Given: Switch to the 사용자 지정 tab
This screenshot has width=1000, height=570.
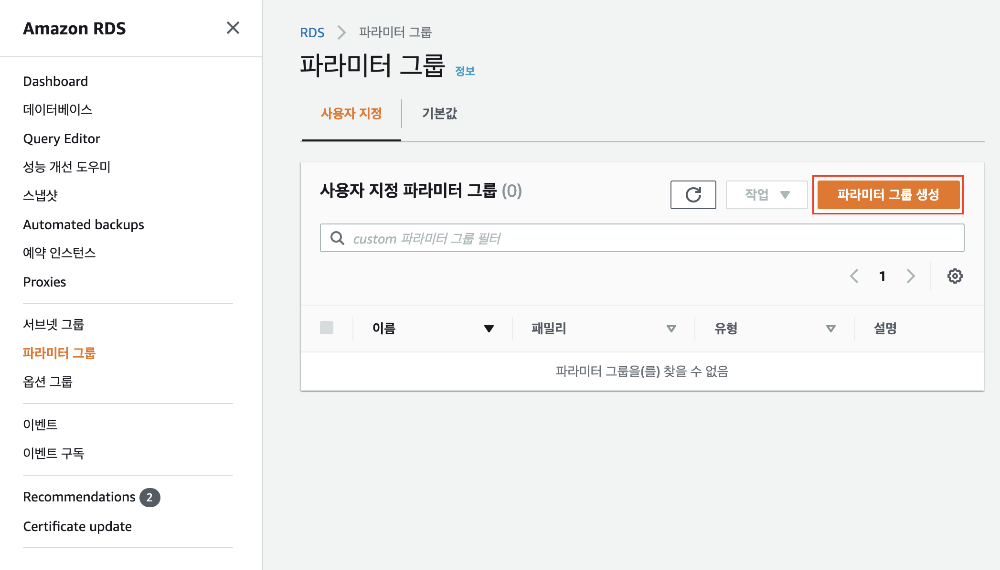Looking at the screenshot, I should (351, 113).
